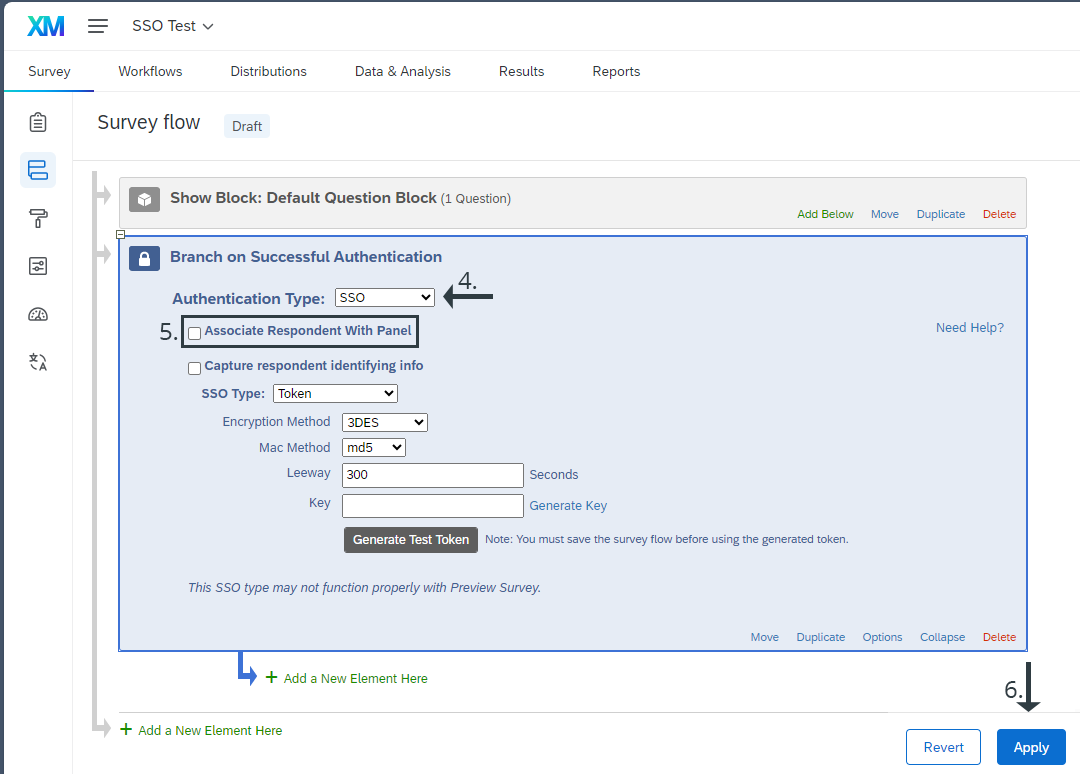Enable Associate Respondent With Panel checkbox

pos(195,332)
